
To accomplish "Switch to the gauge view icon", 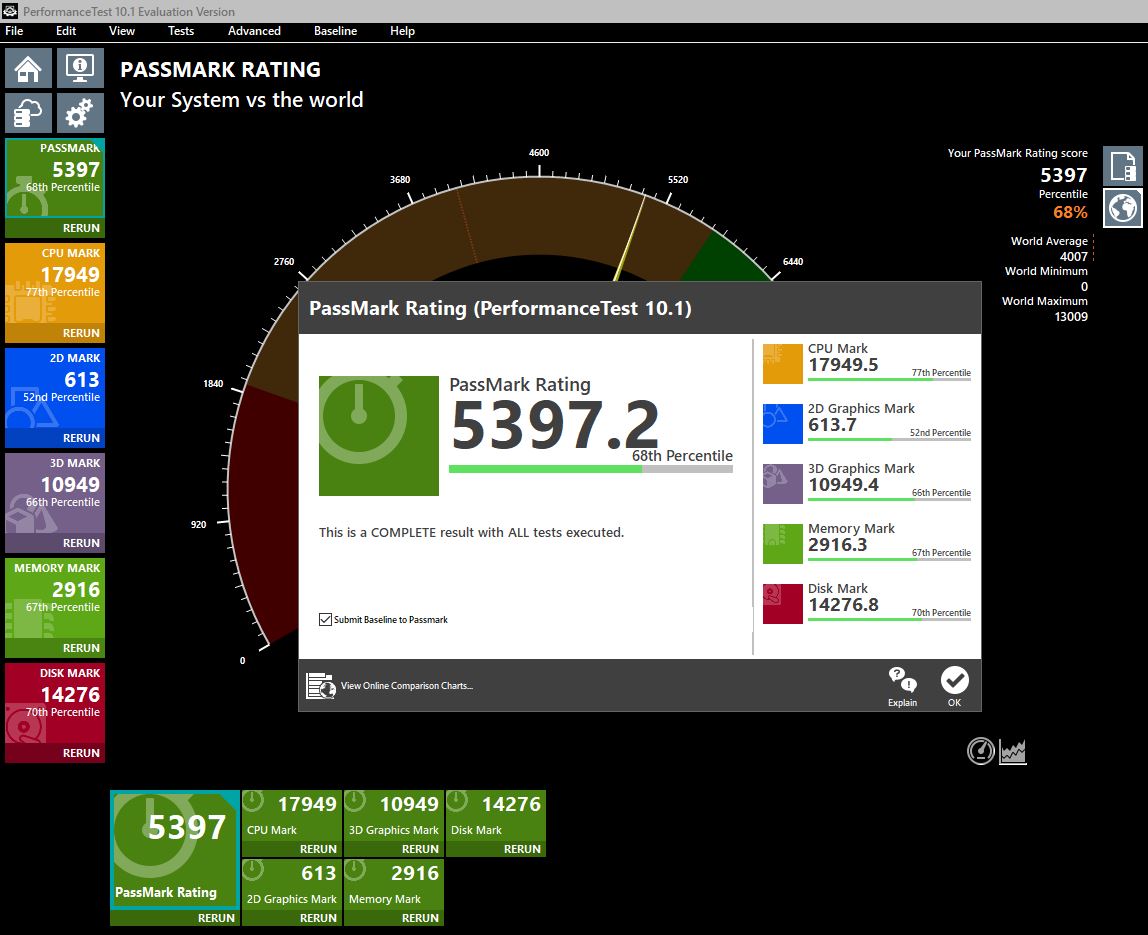I will click(980, 751).
